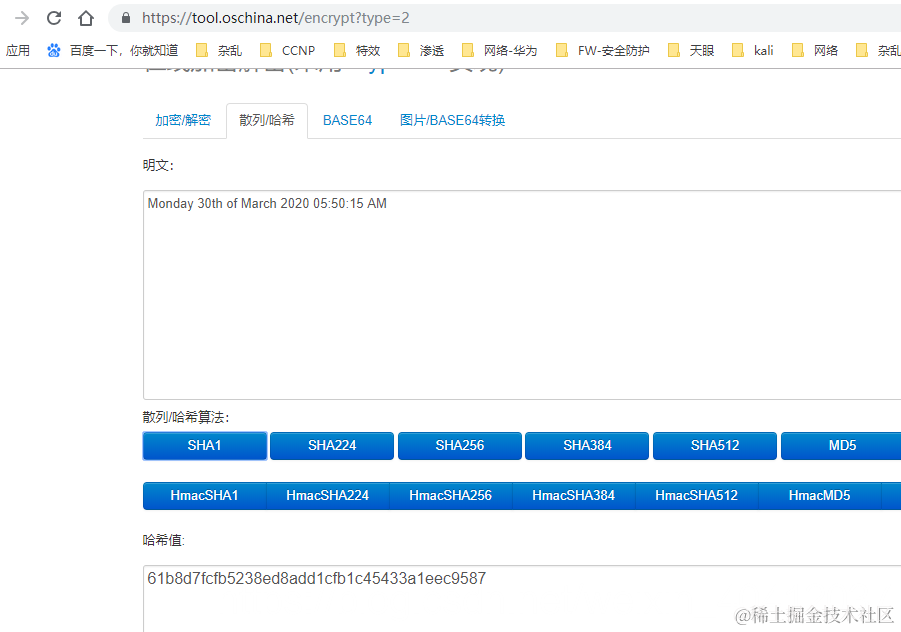The height and width of the screenshot is (632, 901).
Task: Open the 渗透 bookmark folder
Action: coord(421,51)
